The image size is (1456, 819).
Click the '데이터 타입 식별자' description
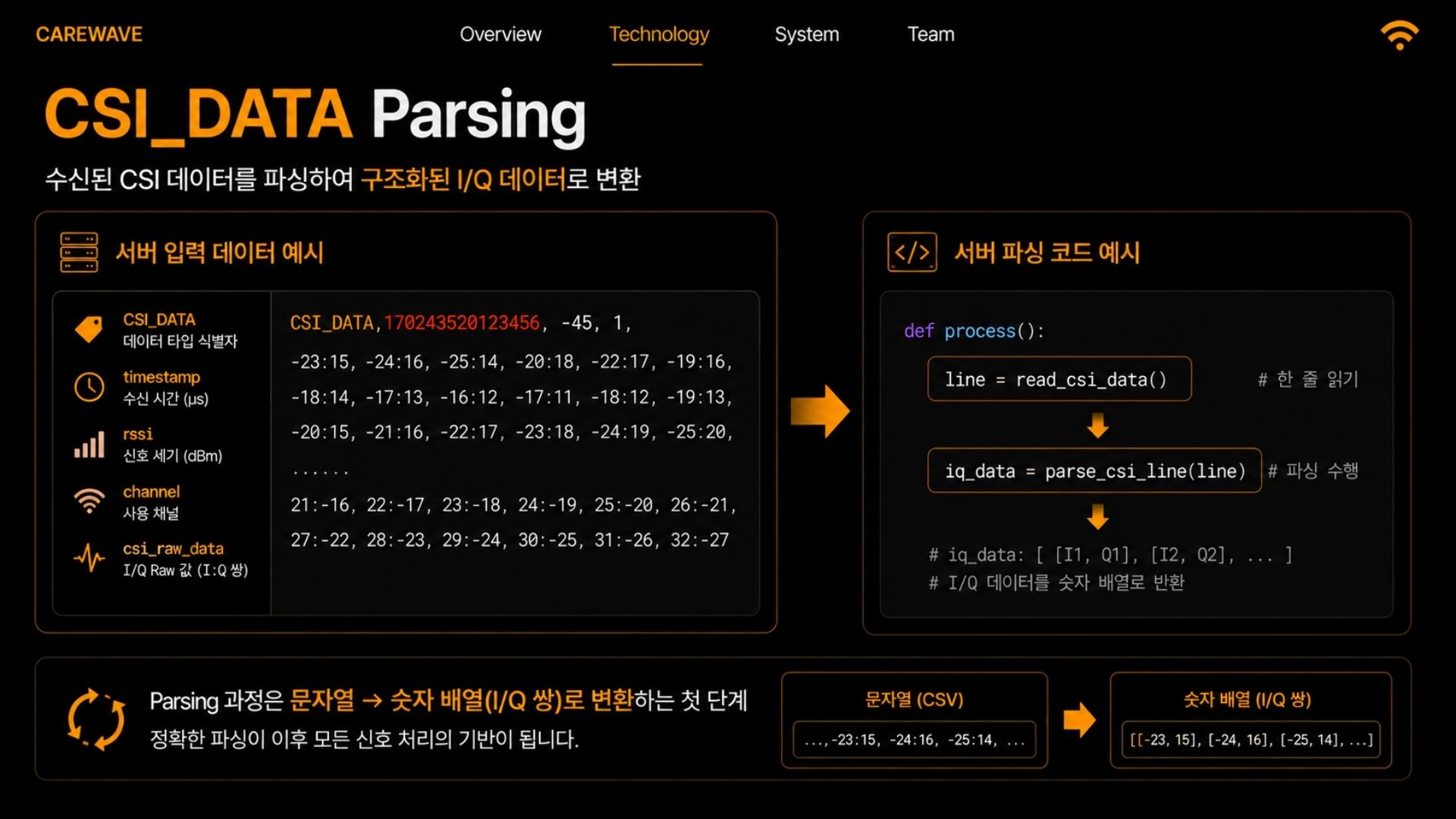click(x=180, y=341)
